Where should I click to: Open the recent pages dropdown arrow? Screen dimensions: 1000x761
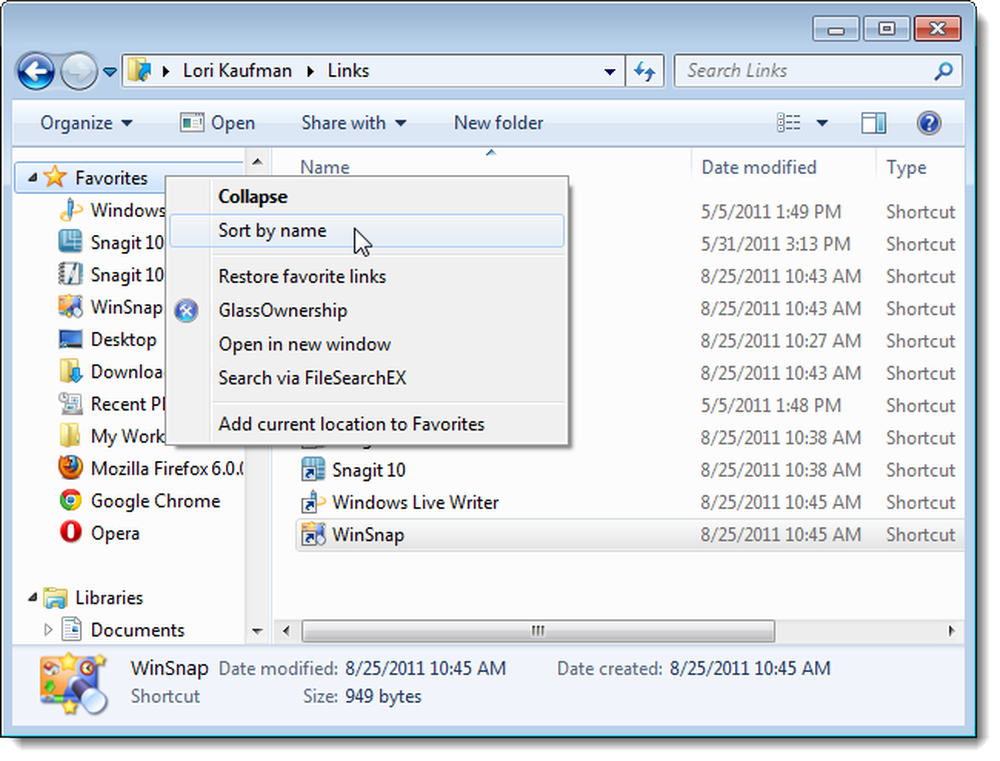tap(110, 72)
